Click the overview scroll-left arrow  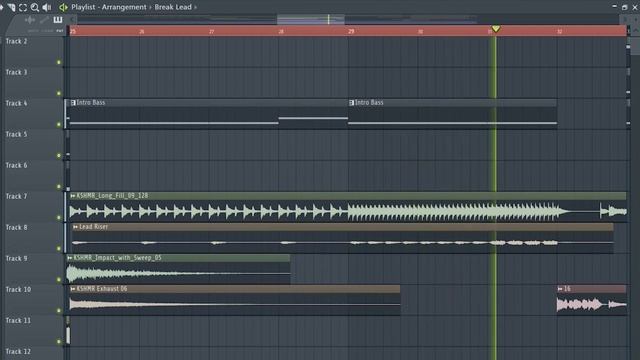click(72, 19)
